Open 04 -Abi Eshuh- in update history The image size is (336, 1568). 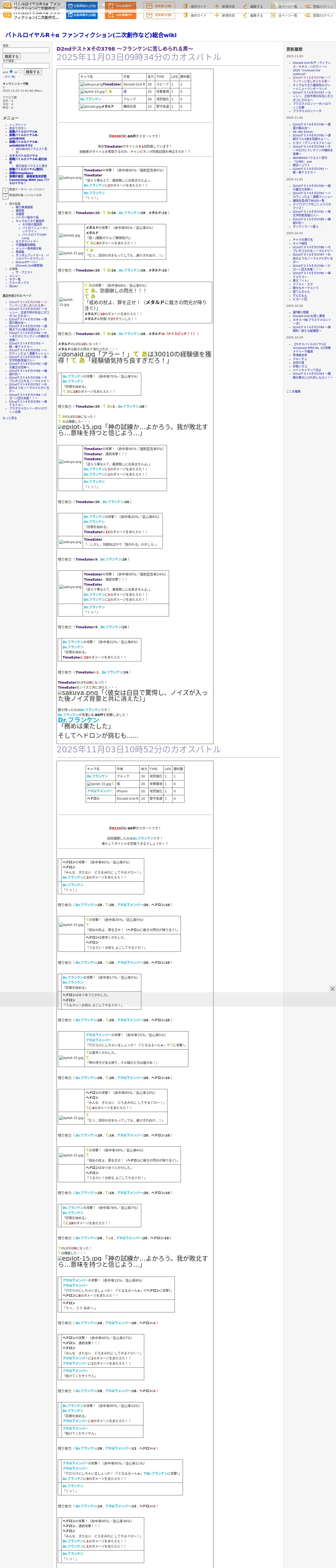pyautogui.click(x=303, y=131)
